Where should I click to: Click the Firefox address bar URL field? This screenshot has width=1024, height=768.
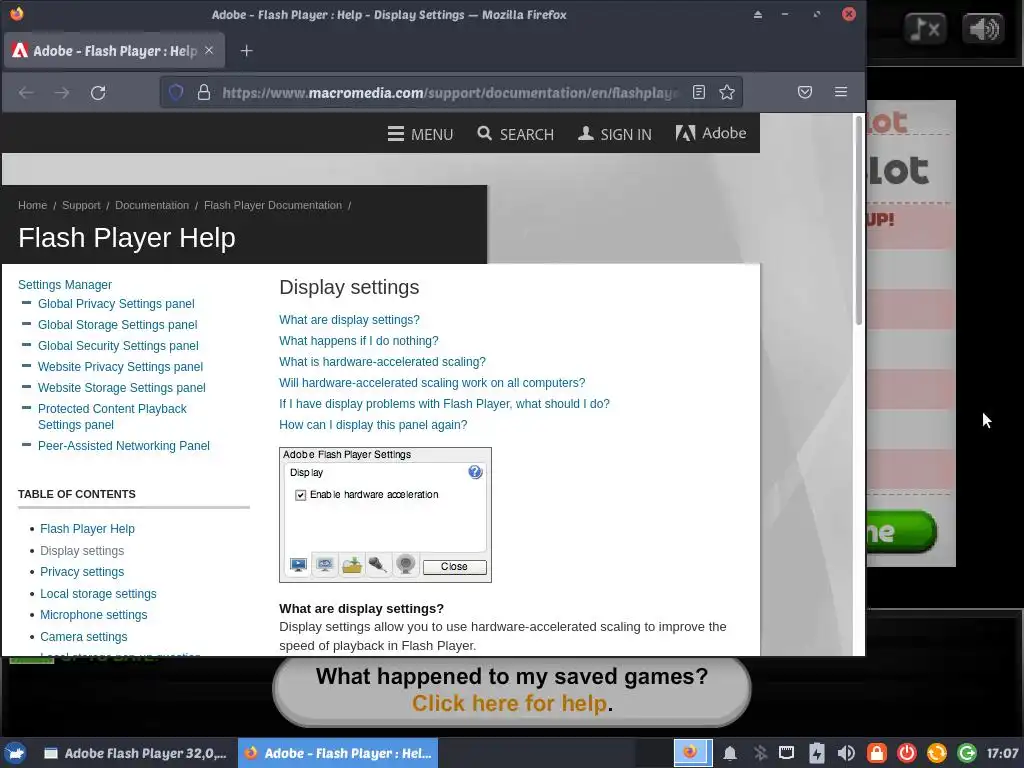[x=451, y=93]
